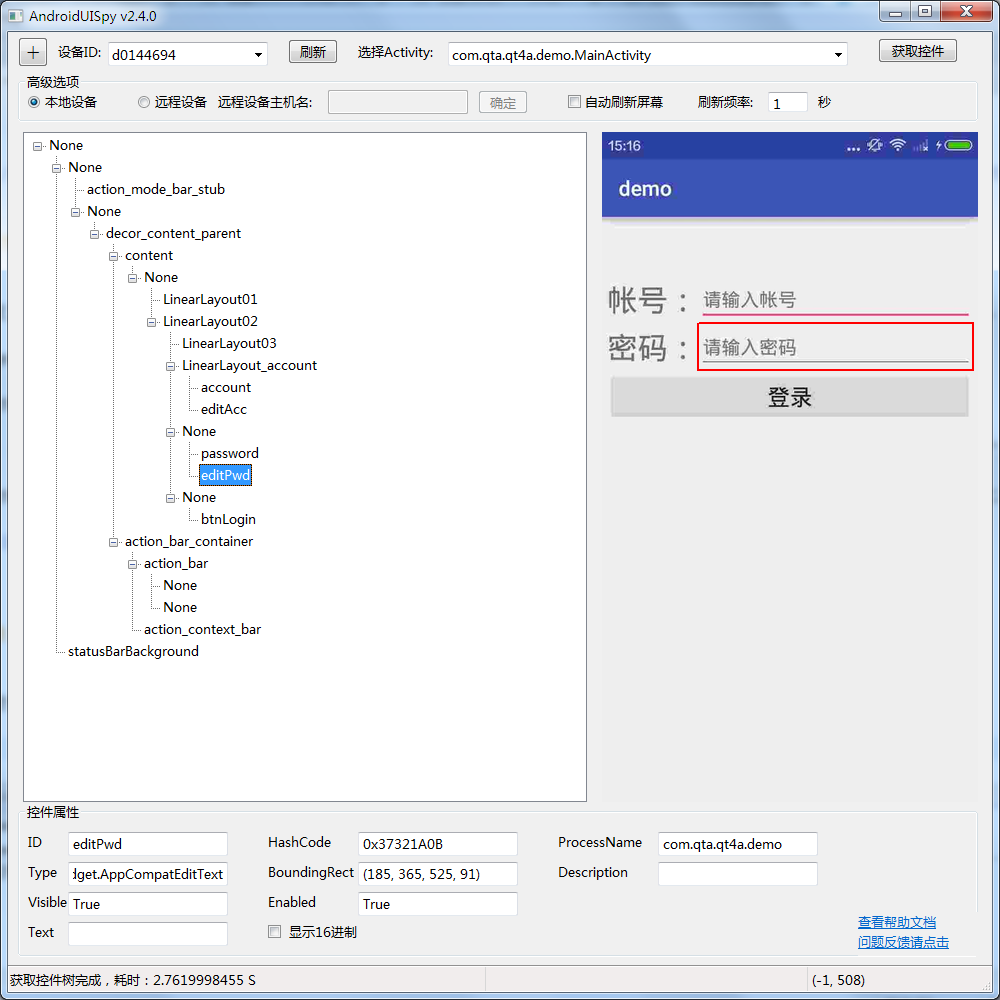Click the Type property field
Image resolution: width=1000 pixels, height=1000 pixels.
coord(147,874)
